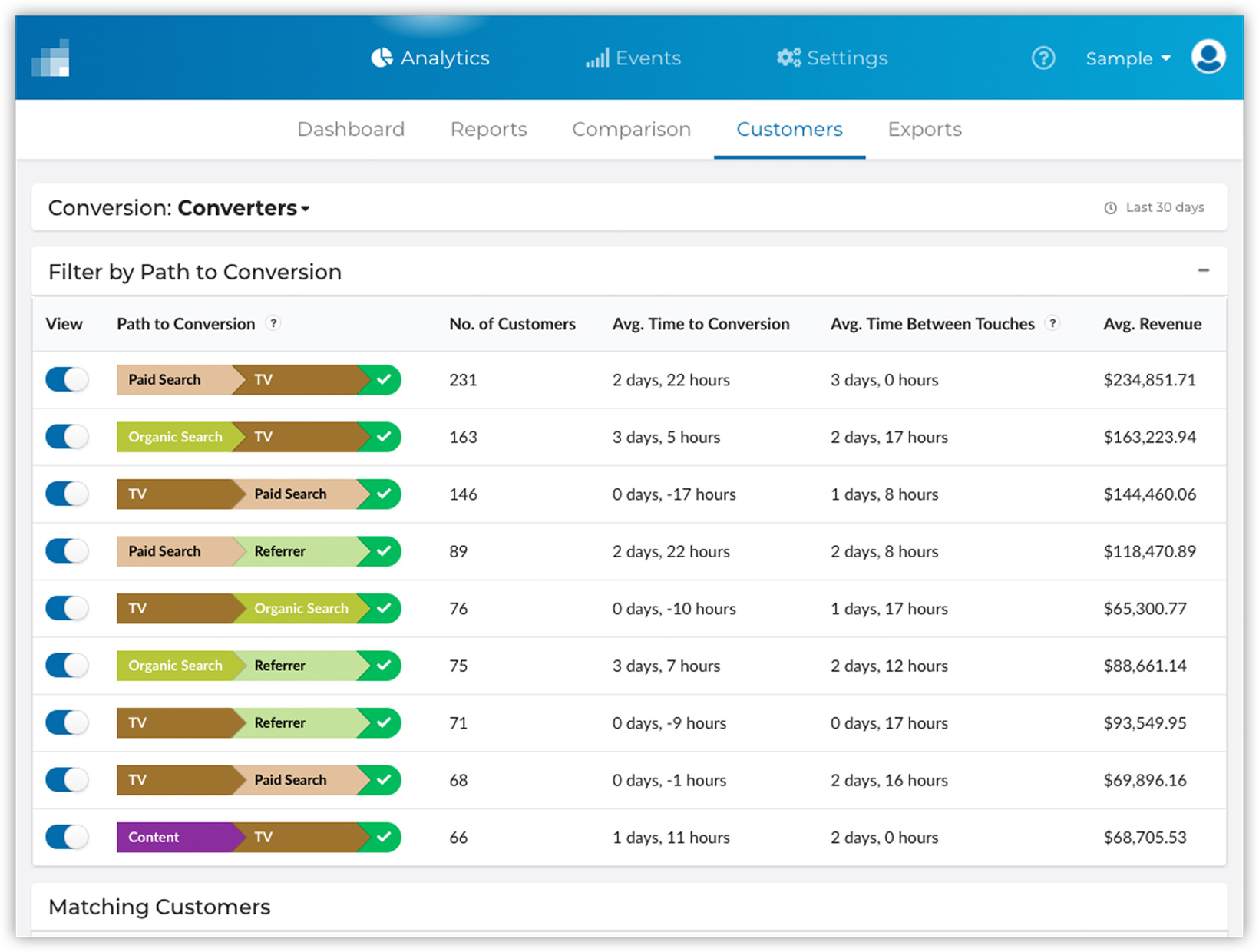Click the help icon next to Path to Conversion

pos(273,323)
